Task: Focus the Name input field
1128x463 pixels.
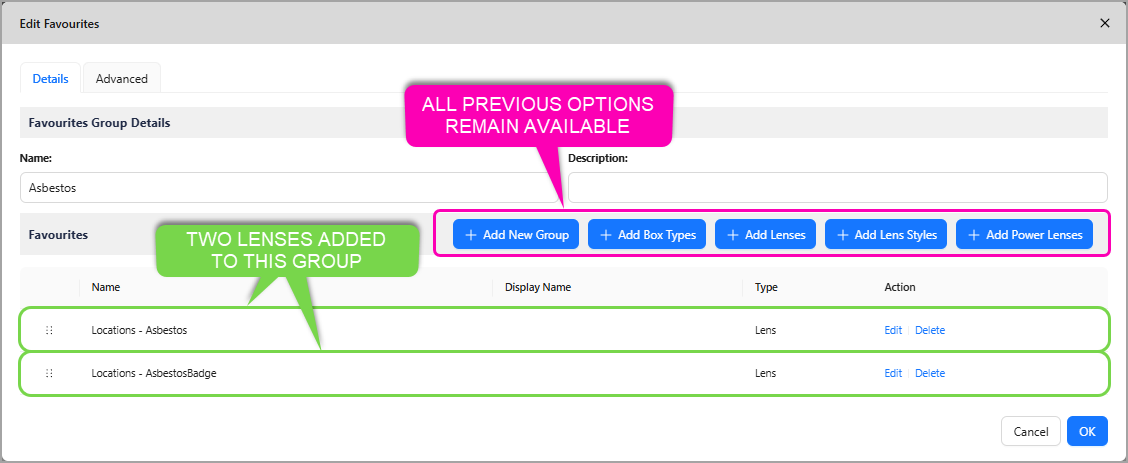Action: pos(288,187)
